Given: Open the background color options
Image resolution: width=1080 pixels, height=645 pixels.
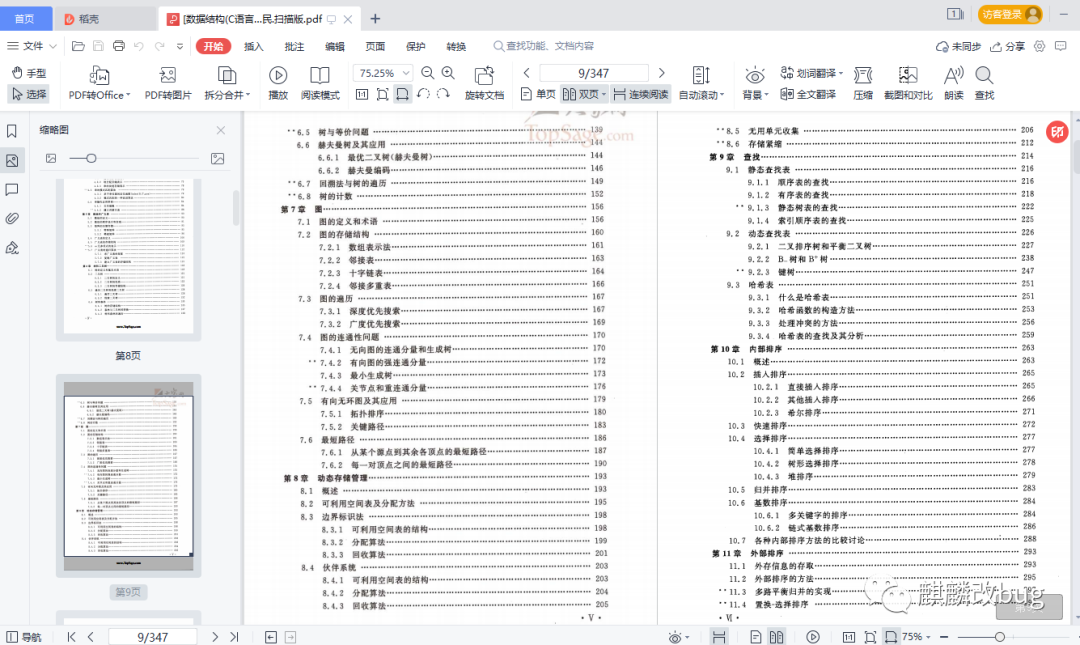Looking at the screenshot, I should (x=755, y=83).
